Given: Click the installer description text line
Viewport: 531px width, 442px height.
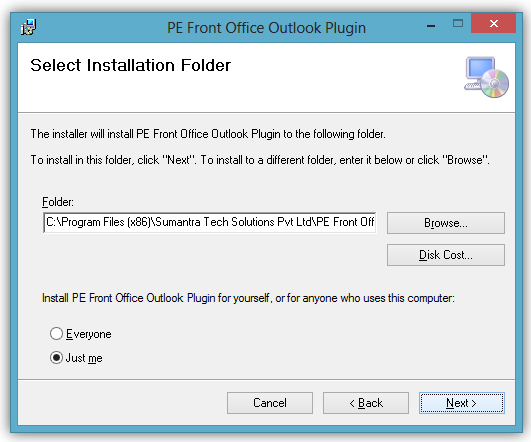Looking at the screenshot, I should (x=208, y=134).
